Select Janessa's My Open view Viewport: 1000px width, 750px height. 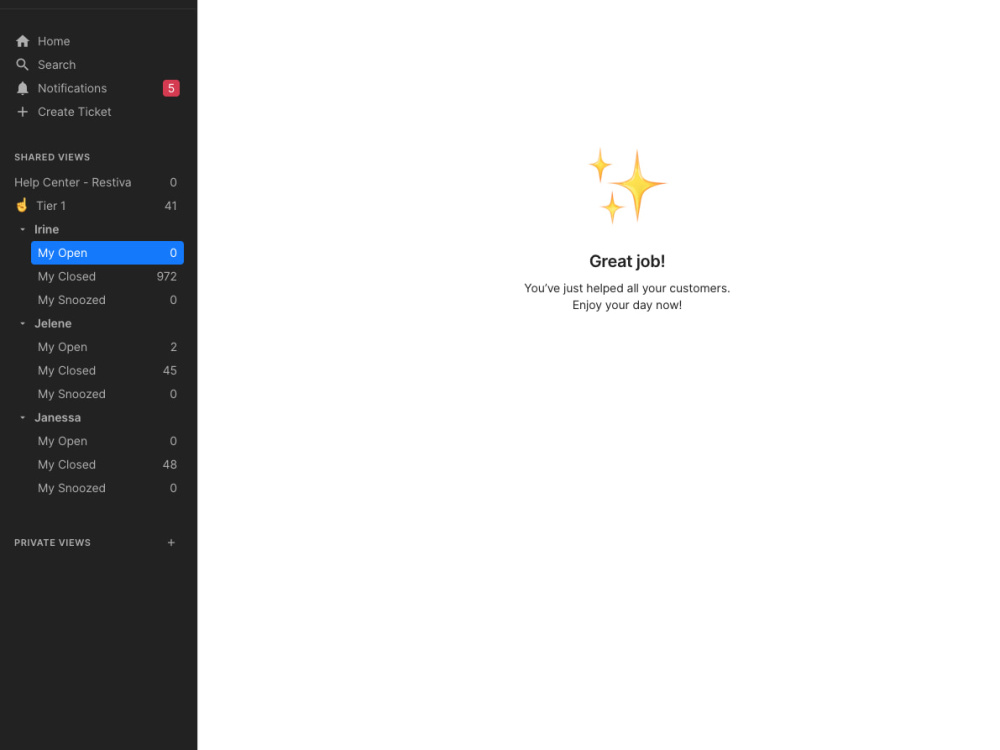[x=107, y=441]
